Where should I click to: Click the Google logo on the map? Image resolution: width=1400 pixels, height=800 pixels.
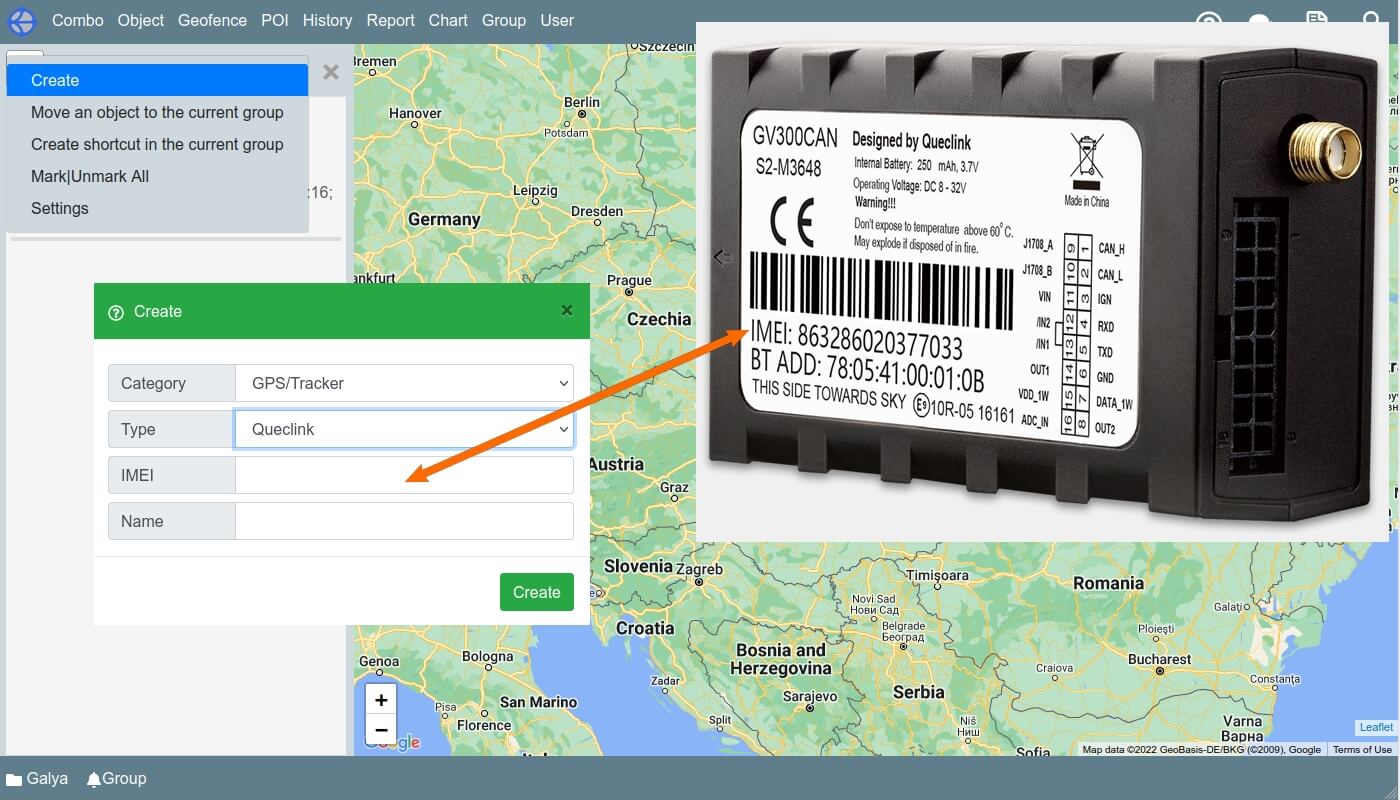pos(392,742)
